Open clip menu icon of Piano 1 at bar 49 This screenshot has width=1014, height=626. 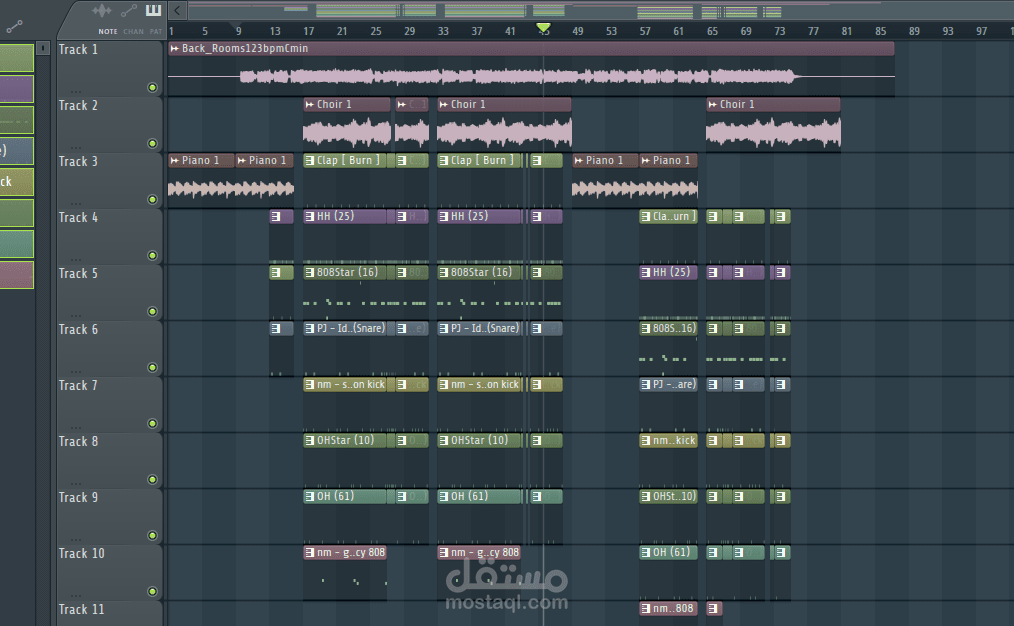coord(579,160)
